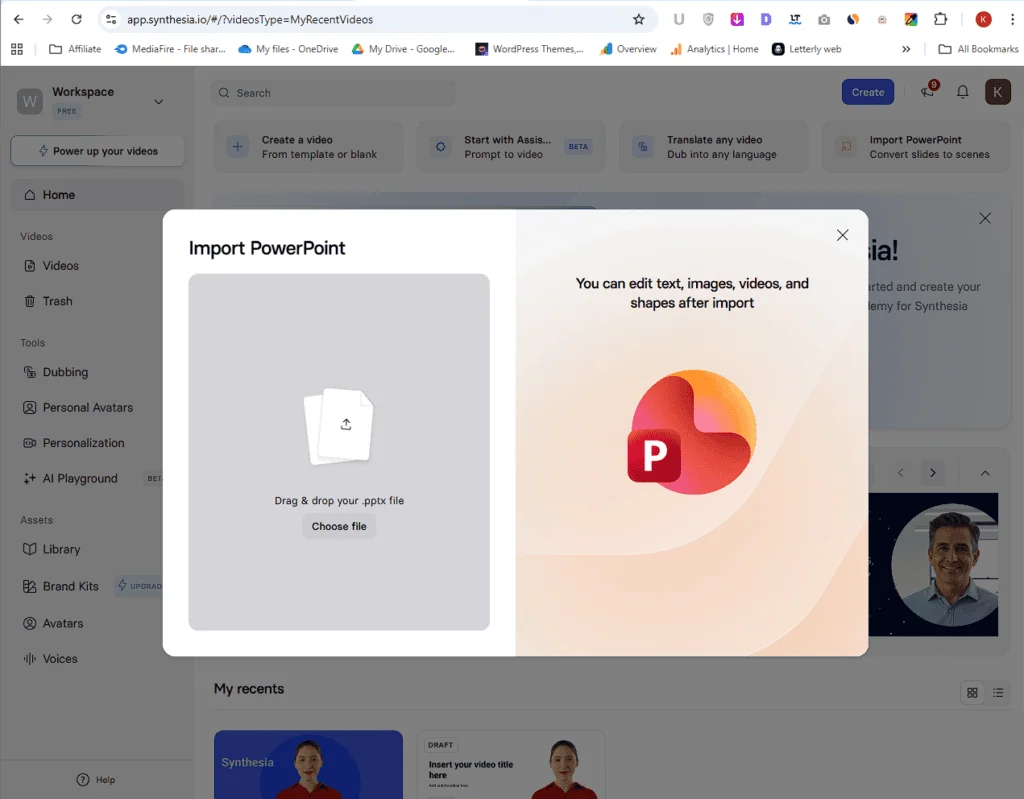The height and width of the screenshot is (799, 1024).
Task: Click the PowerPoint logo graphic
Action: (692, 432)
